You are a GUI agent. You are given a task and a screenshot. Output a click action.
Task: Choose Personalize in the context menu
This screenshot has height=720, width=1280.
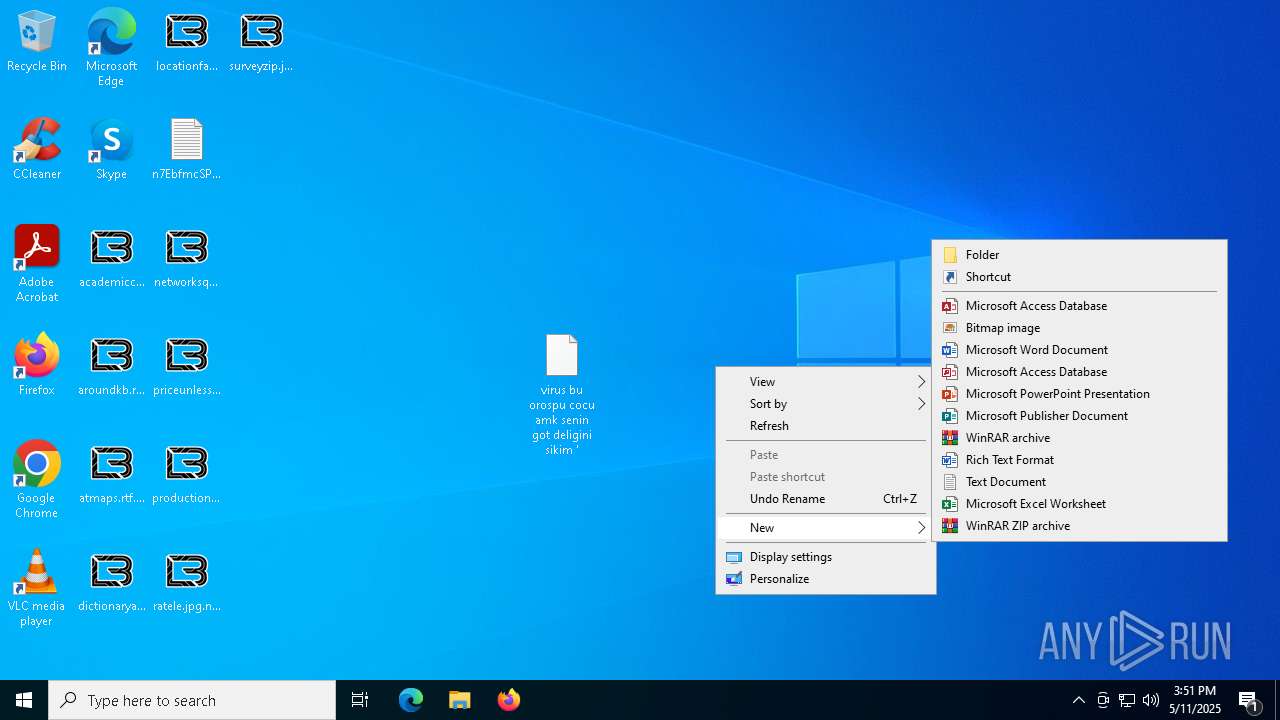coord(826,579)
